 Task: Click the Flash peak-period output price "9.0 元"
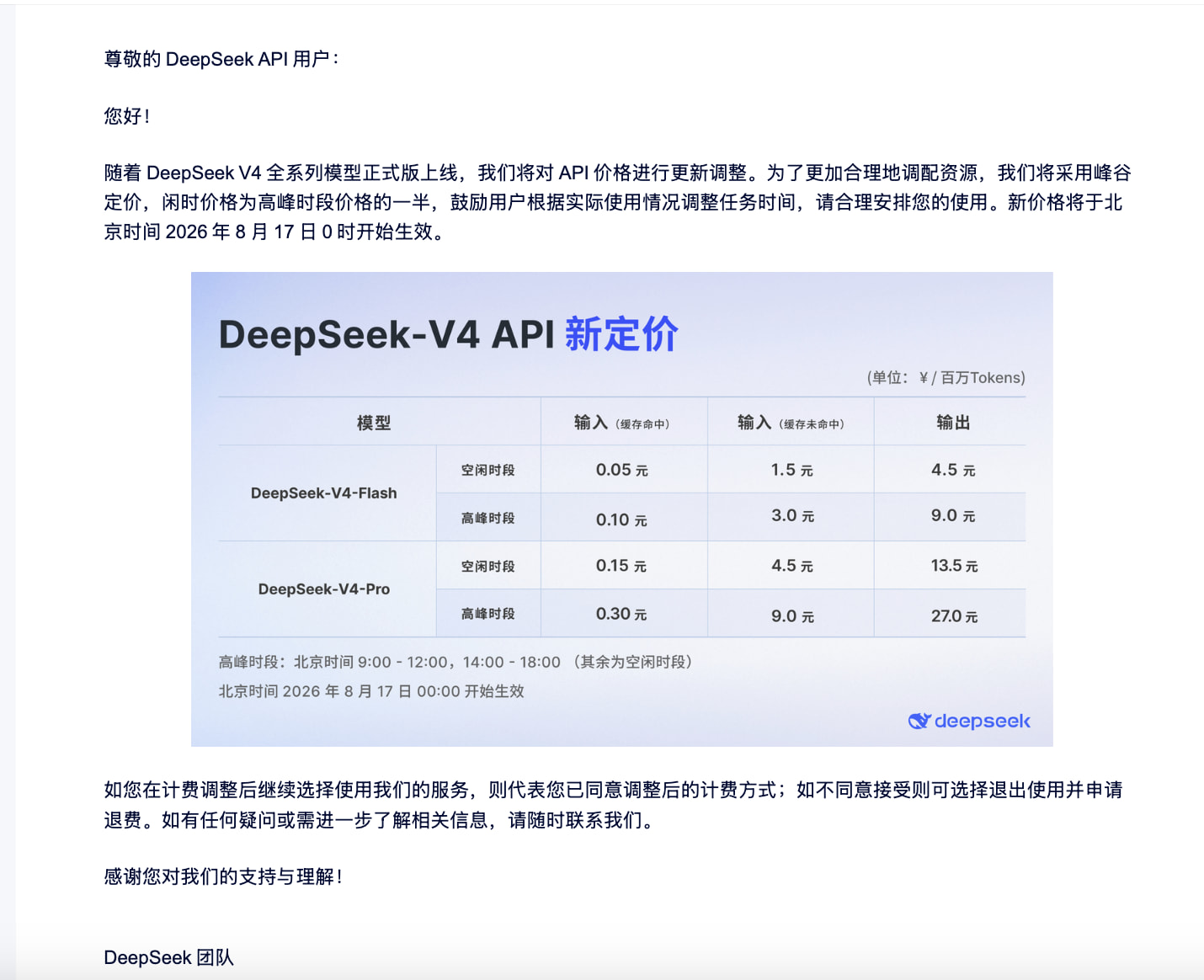(x=953, y=515)
